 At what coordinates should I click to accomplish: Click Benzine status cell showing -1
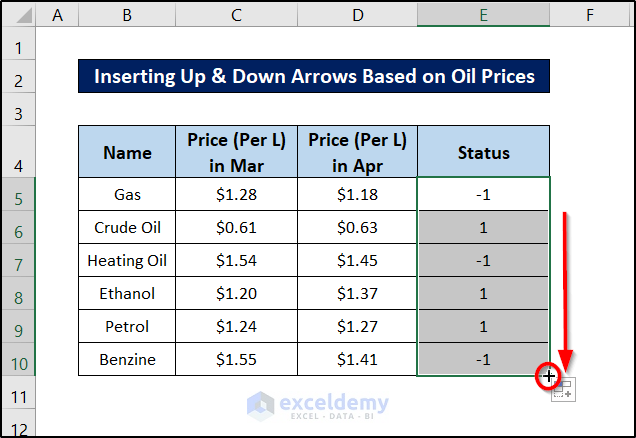pyautogui.click(x=483, y=359)
